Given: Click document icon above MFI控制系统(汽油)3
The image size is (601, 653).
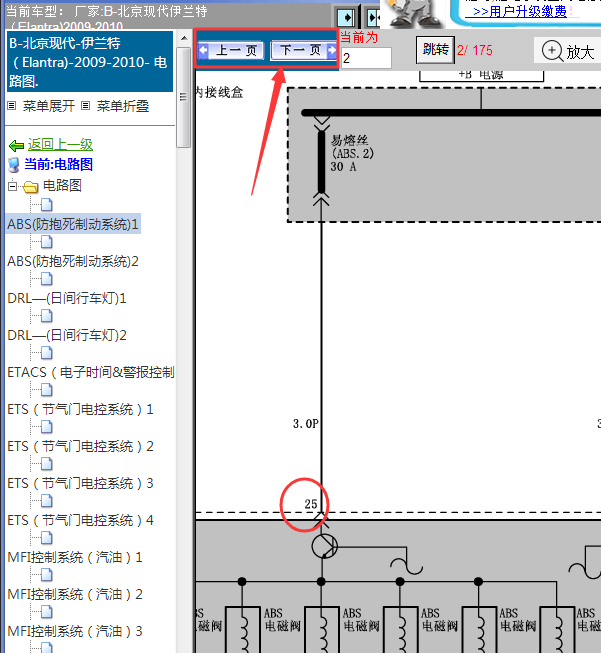Looking at the screenshot, I should point(47,612).
